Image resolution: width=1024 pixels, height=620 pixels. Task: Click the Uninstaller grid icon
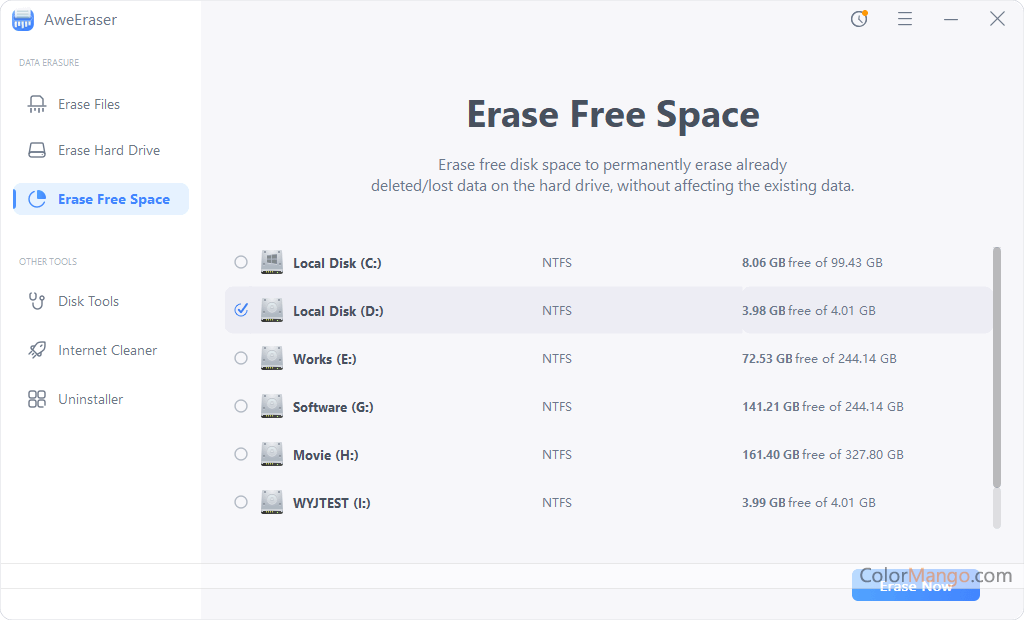37,399
